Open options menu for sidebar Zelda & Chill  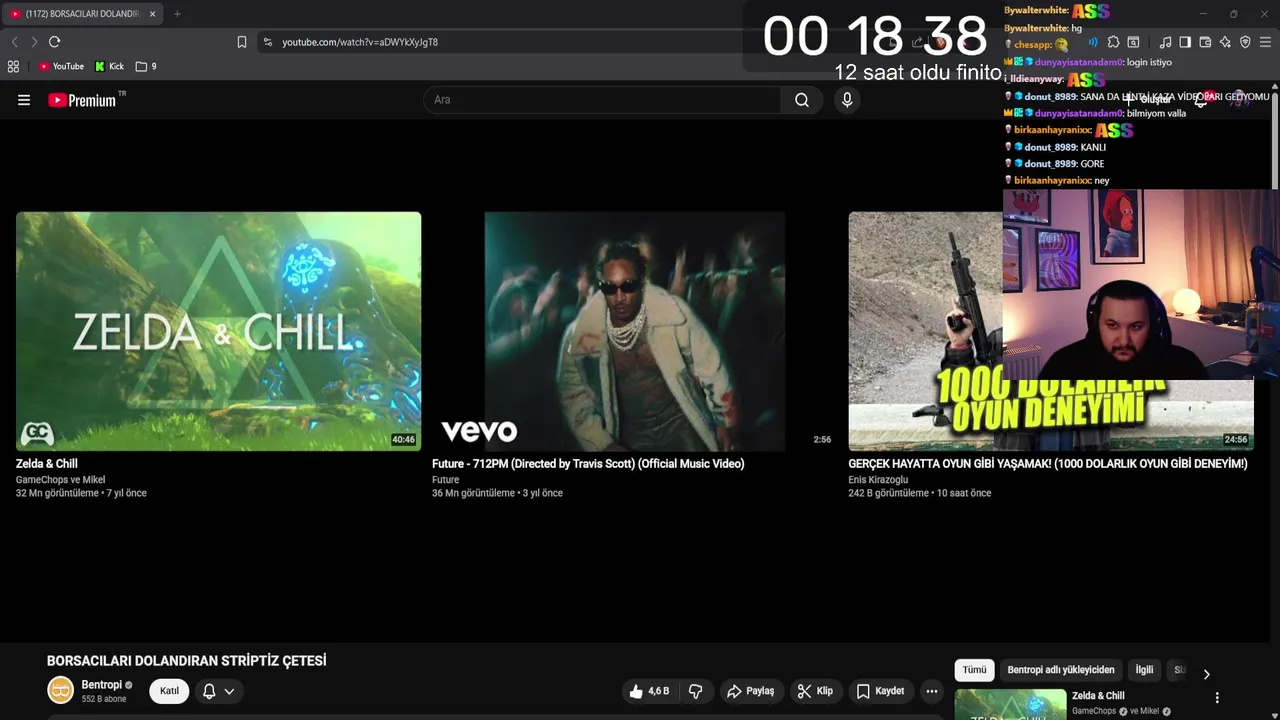pyautogui.click(x=1217, y=698)
